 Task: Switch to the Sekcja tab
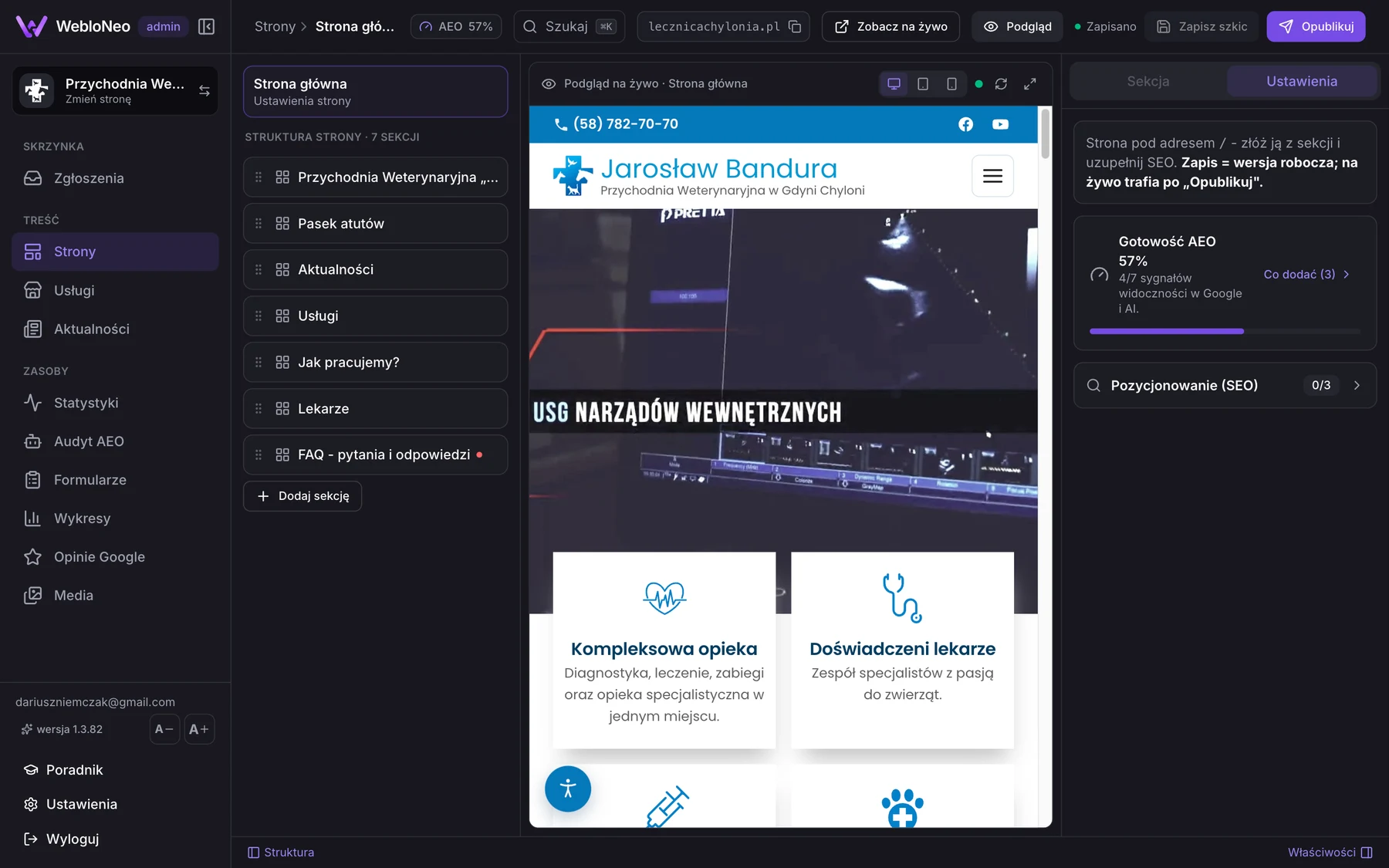tap(1148, 81)
